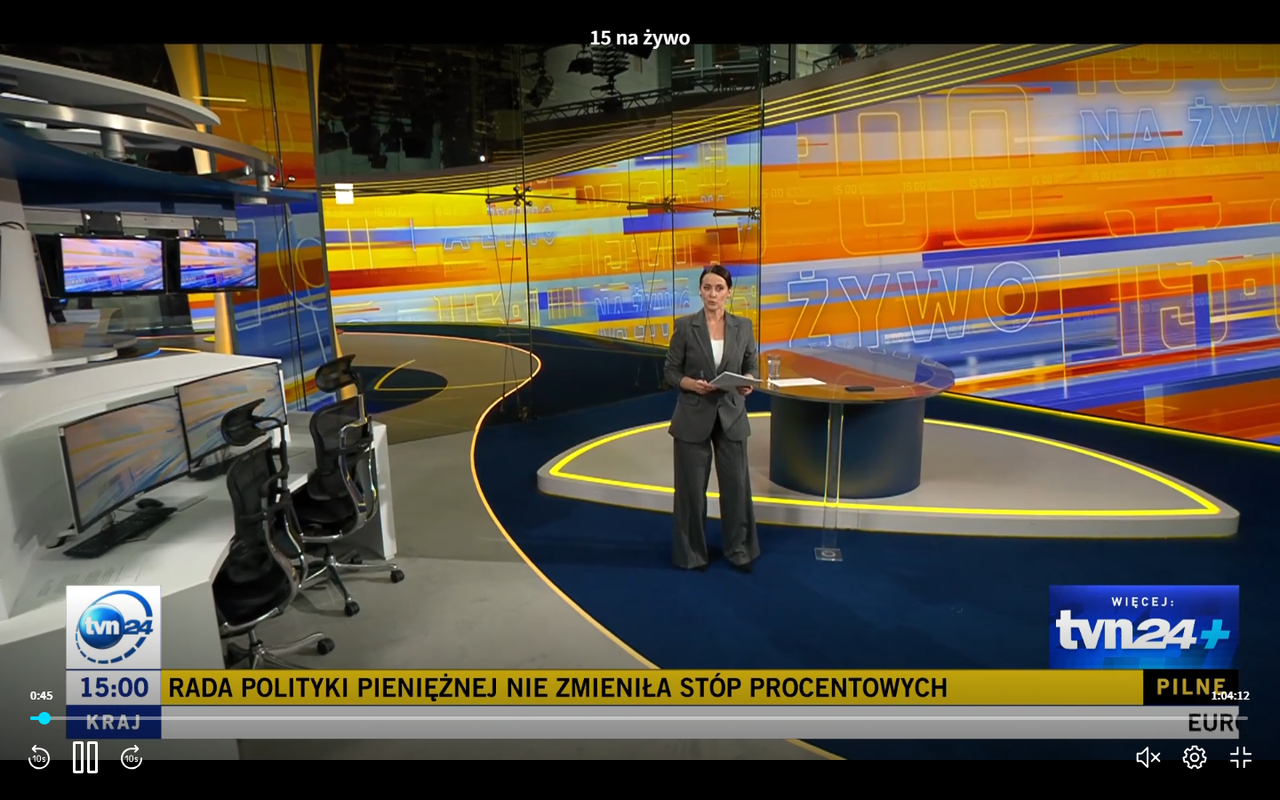Exit fullscreen mode

point(1241,757)
